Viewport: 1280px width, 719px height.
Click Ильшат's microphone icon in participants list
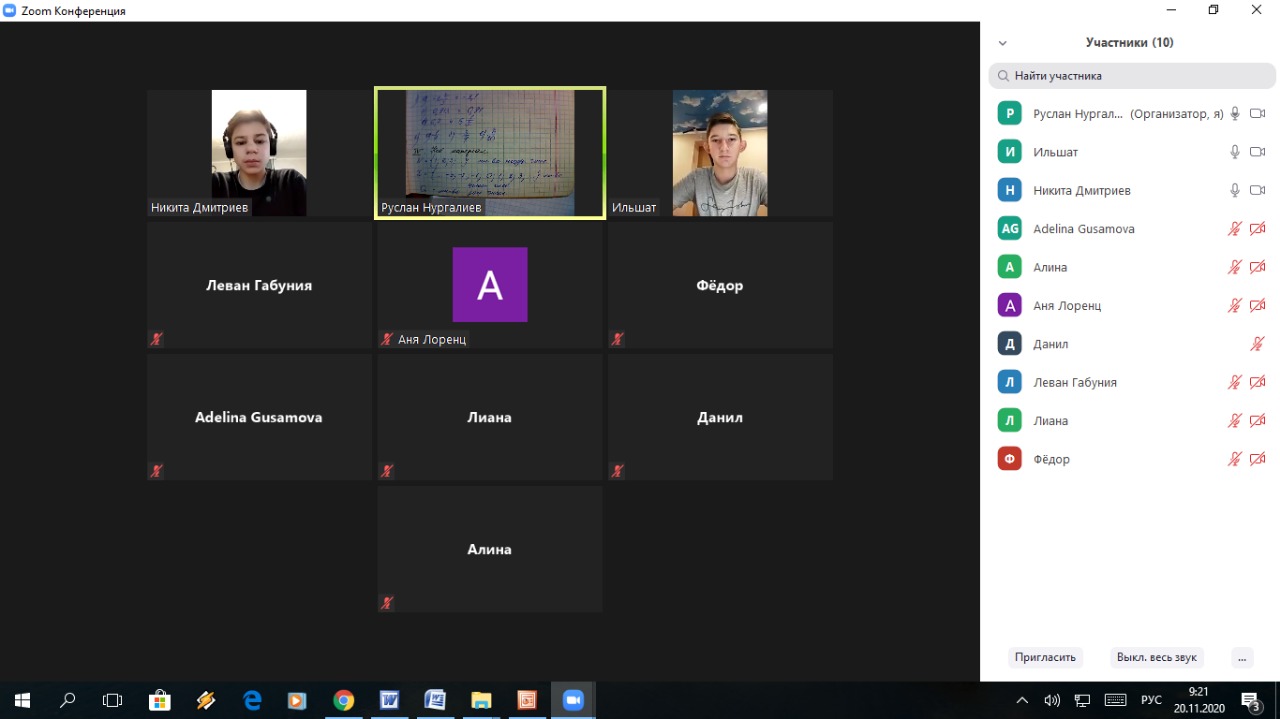coord(1235,152)
